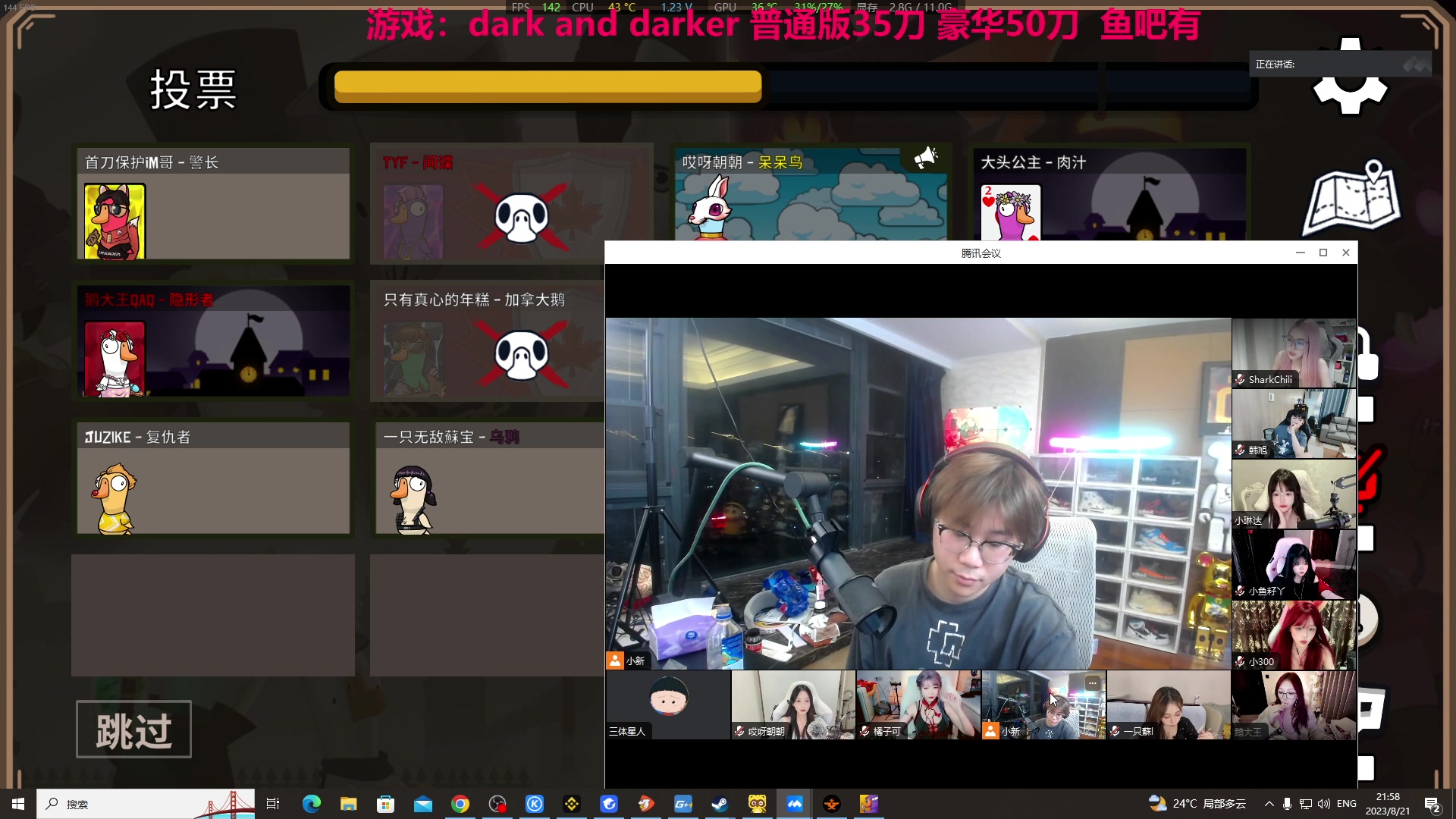Image resolution: width=1456 pixels, height=819 pixels.
Task: Open Mail app from taskbar
Action: click(x=422, y=804)
